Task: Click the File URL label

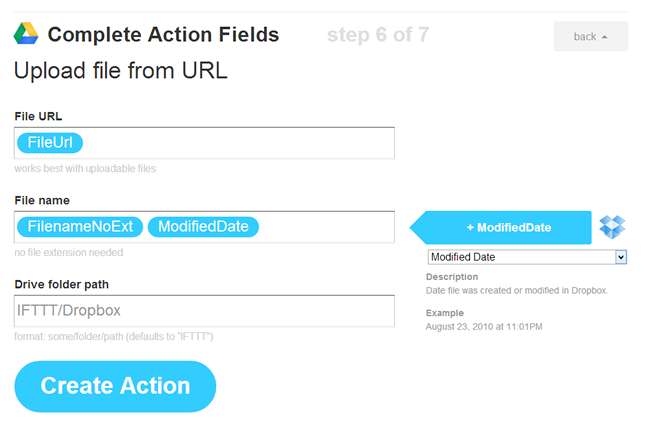Action: coord(38,116)
